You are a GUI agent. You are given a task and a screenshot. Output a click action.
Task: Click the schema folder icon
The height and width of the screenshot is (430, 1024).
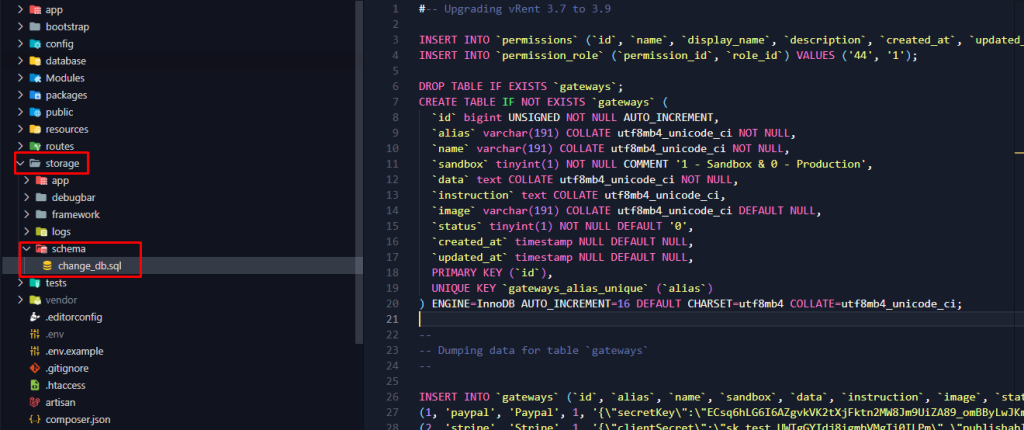[x=41, y=248]
